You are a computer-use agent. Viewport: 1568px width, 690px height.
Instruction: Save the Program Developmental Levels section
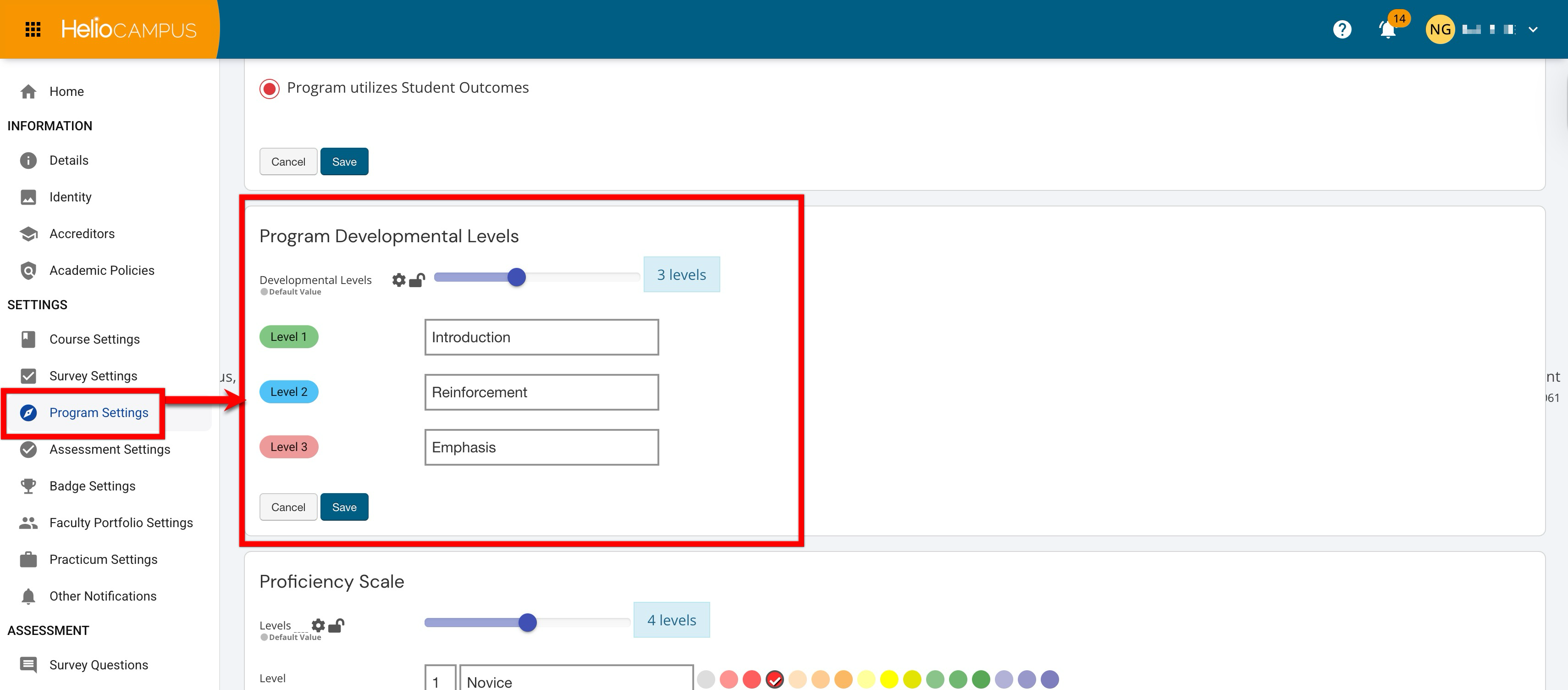[x=344, y=506]
